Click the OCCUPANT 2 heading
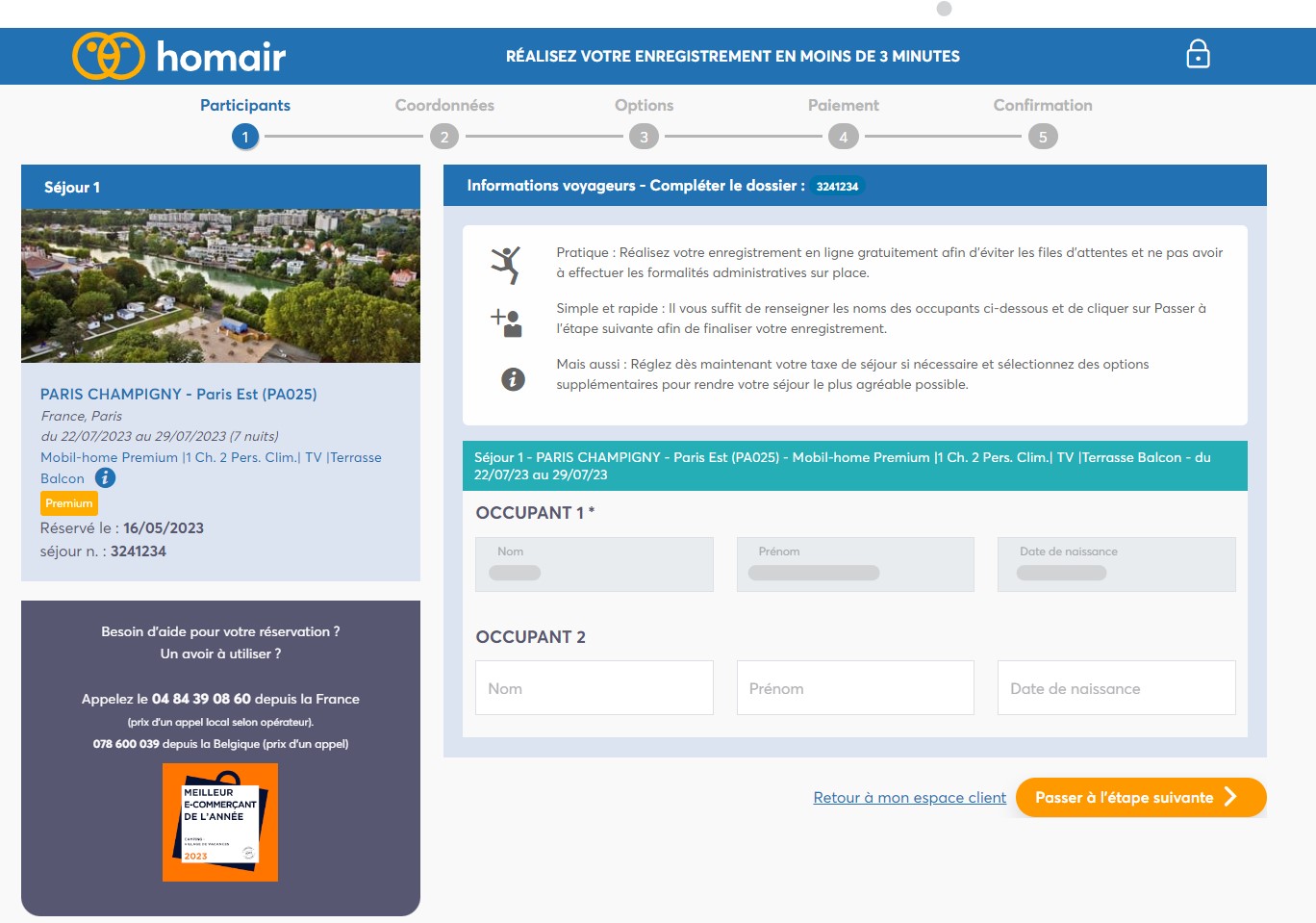This screenshot has height=923, width=1316. [531, 637]
